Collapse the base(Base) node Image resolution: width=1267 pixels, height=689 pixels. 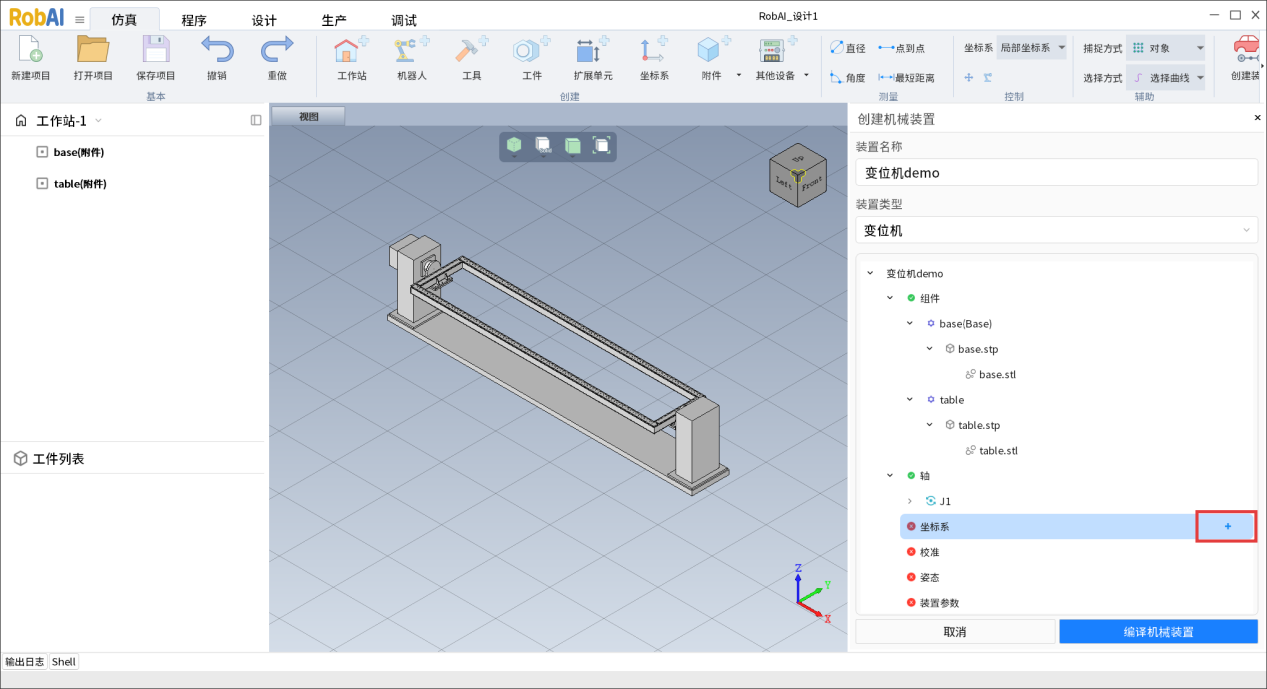click(909, 323)
